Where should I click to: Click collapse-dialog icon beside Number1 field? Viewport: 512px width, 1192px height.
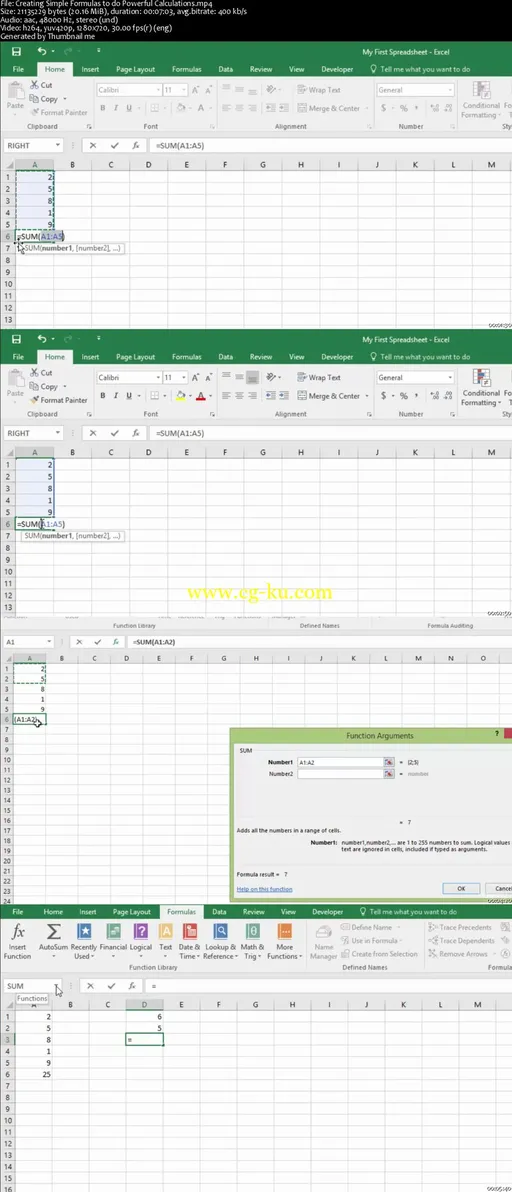tap(388, 762)
